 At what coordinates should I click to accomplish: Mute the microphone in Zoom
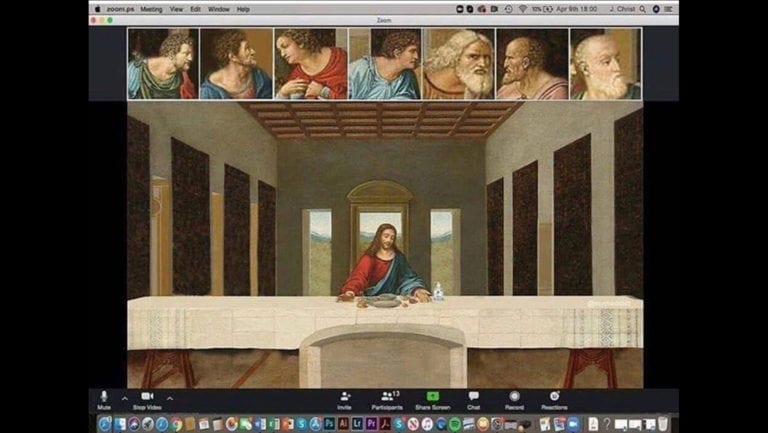click(x=104, y=400)
